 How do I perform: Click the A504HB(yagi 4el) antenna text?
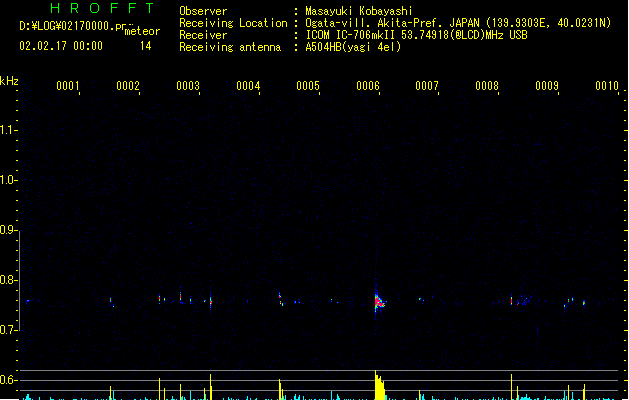click(x=353, y=47)
